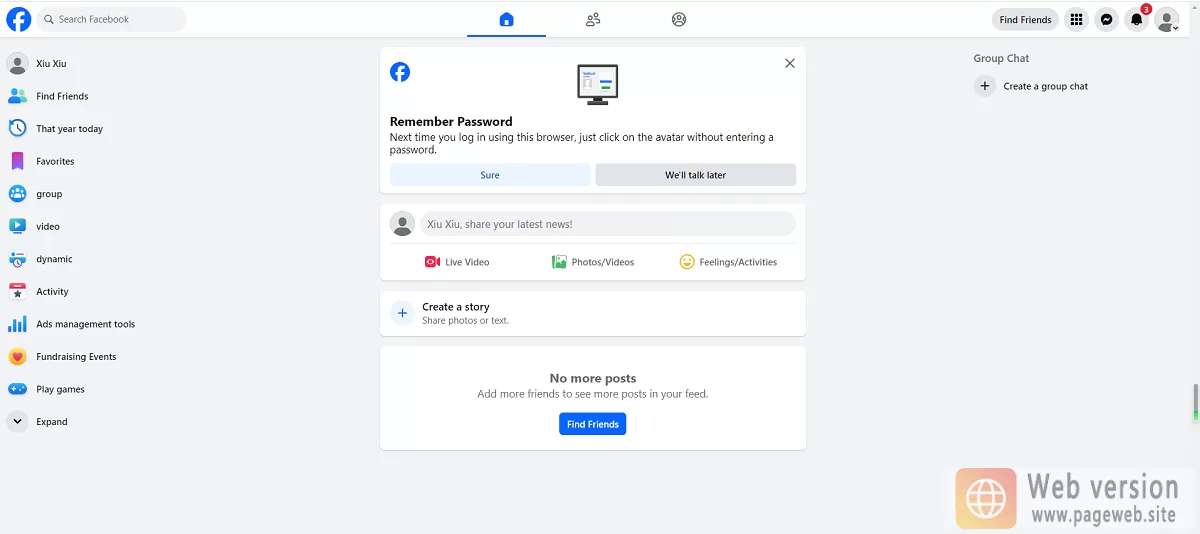Open the account avatar dropdown in header
Screen dimensions: 1200x534
coord(1167,19)
